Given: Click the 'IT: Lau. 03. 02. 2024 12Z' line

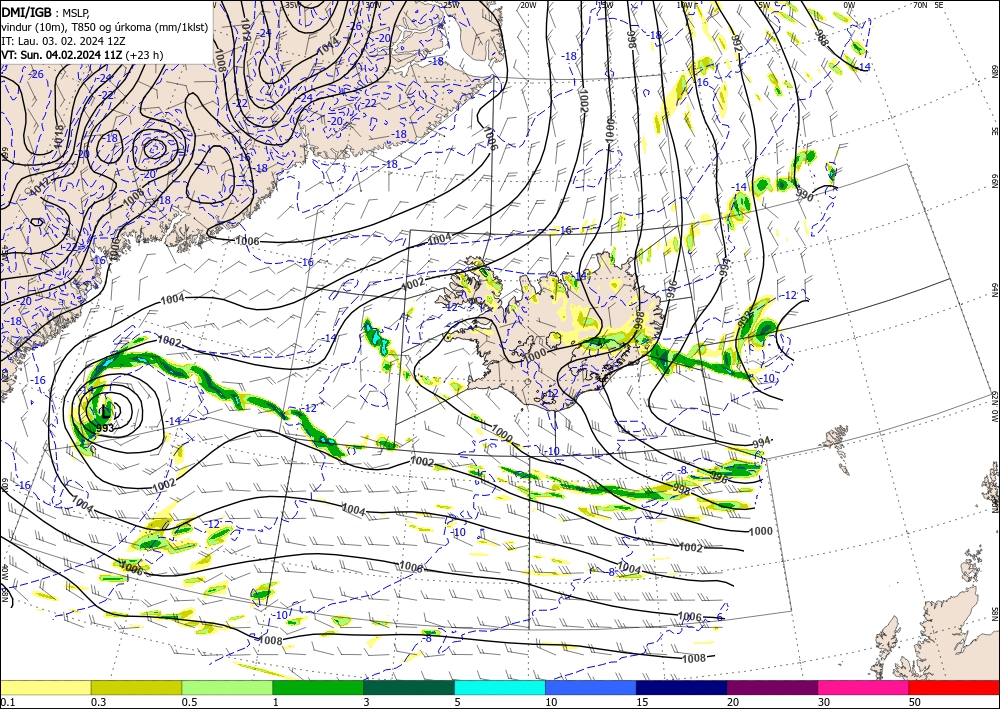Looking at the screenshot, I should 63,41.
